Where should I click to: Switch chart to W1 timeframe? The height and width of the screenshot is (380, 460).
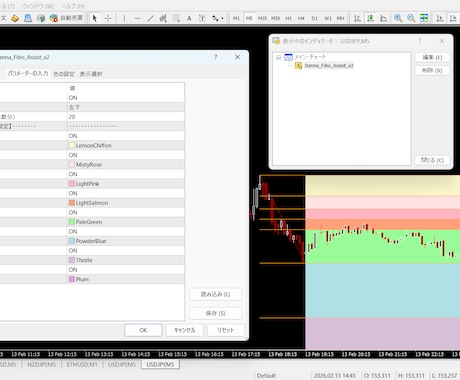[328, 18]
